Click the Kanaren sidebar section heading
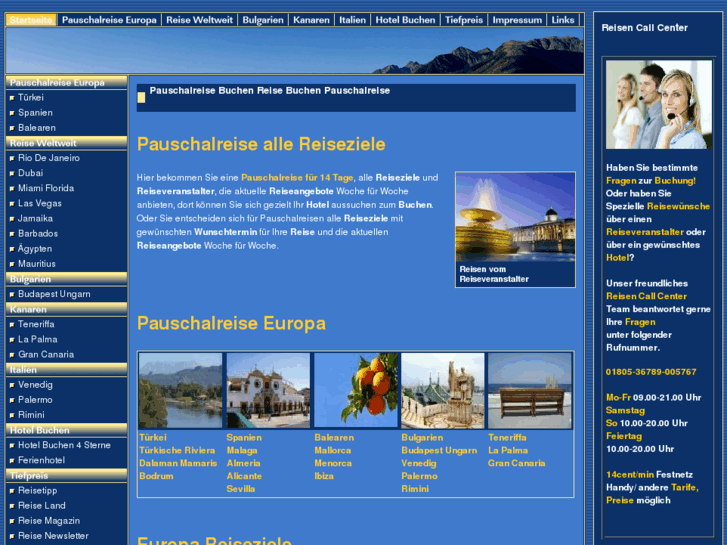This screenshot has width=727, height=545. click(x=66, y=309)
